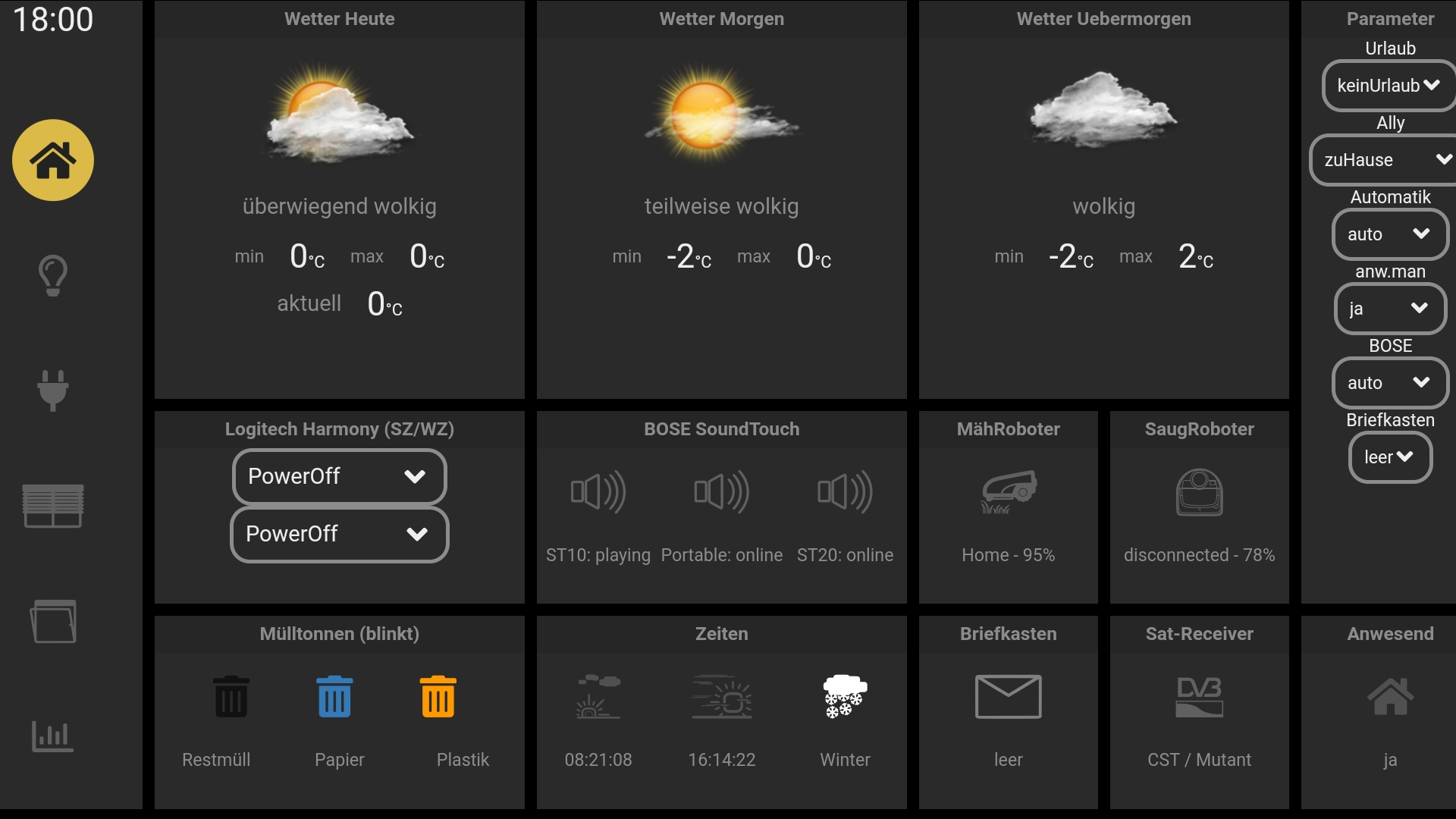
Task: Open the BOSE auto dropdown
Action: 1389,383
